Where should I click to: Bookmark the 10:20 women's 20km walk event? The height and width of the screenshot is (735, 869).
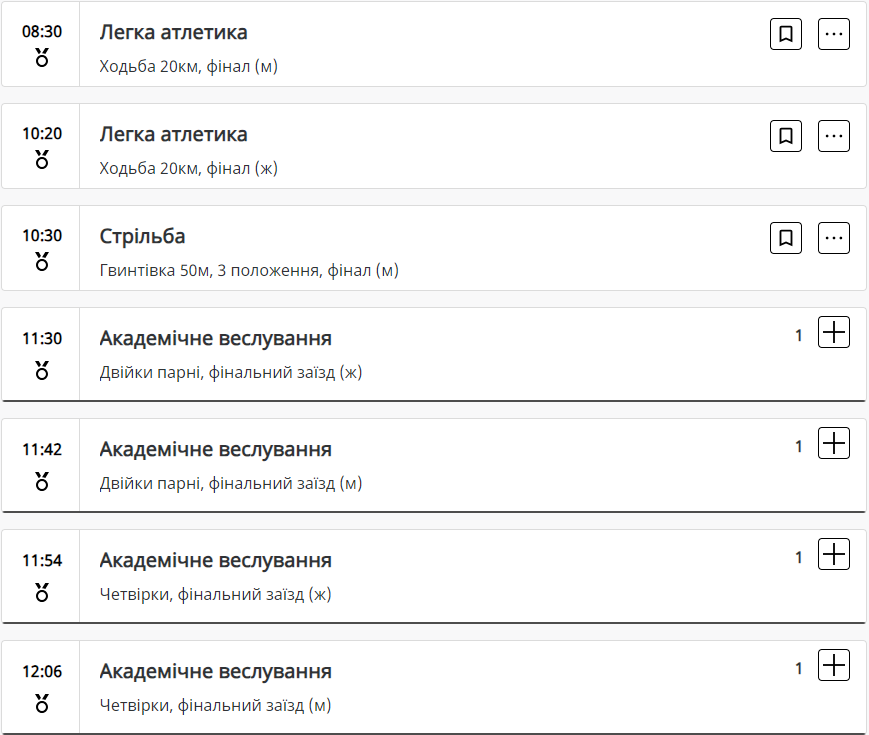click(x=786, y=135)
